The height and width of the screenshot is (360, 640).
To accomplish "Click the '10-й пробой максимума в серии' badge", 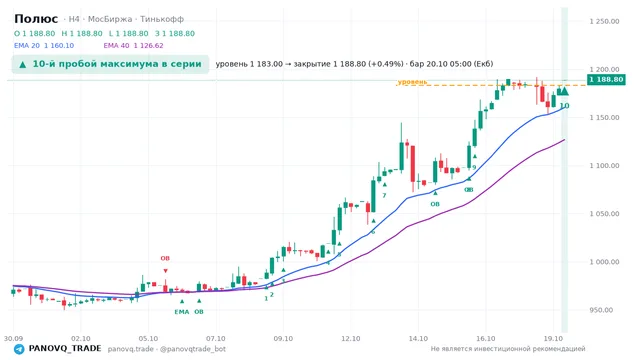I will coord(110,64).
